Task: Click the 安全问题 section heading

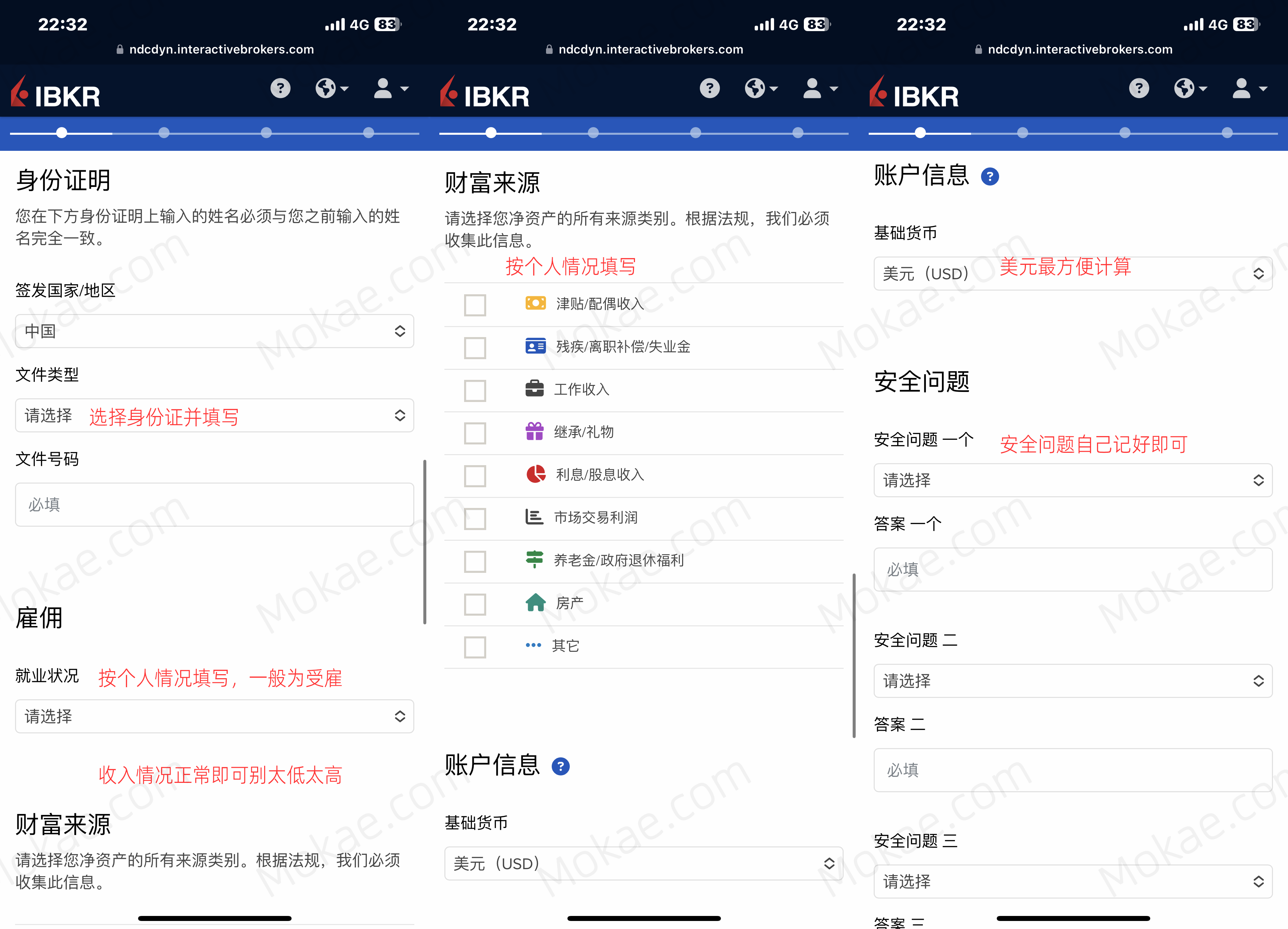Action: point(922,381)
